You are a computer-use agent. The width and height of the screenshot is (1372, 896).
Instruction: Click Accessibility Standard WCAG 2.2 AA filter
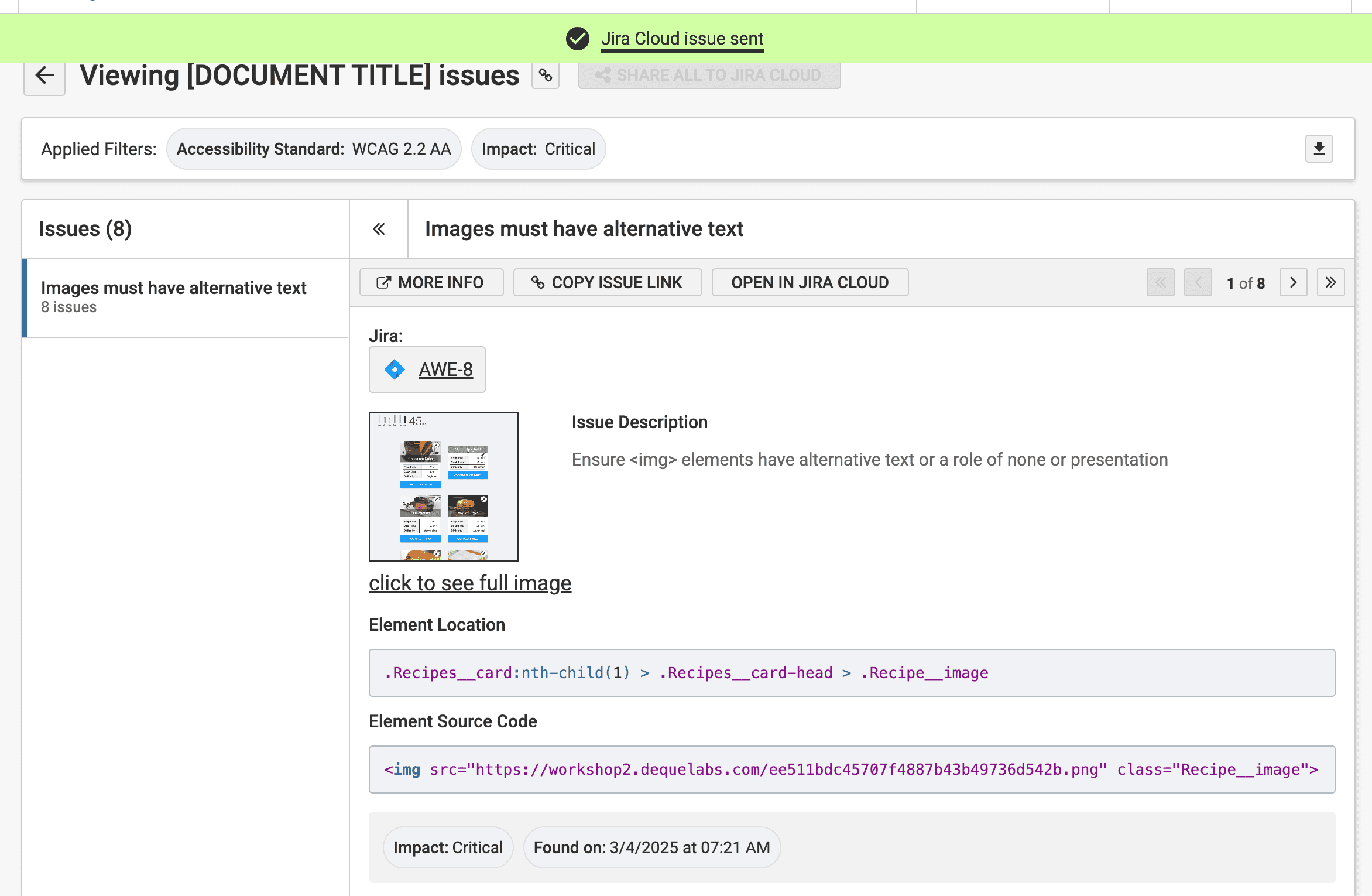coord(314,149)
